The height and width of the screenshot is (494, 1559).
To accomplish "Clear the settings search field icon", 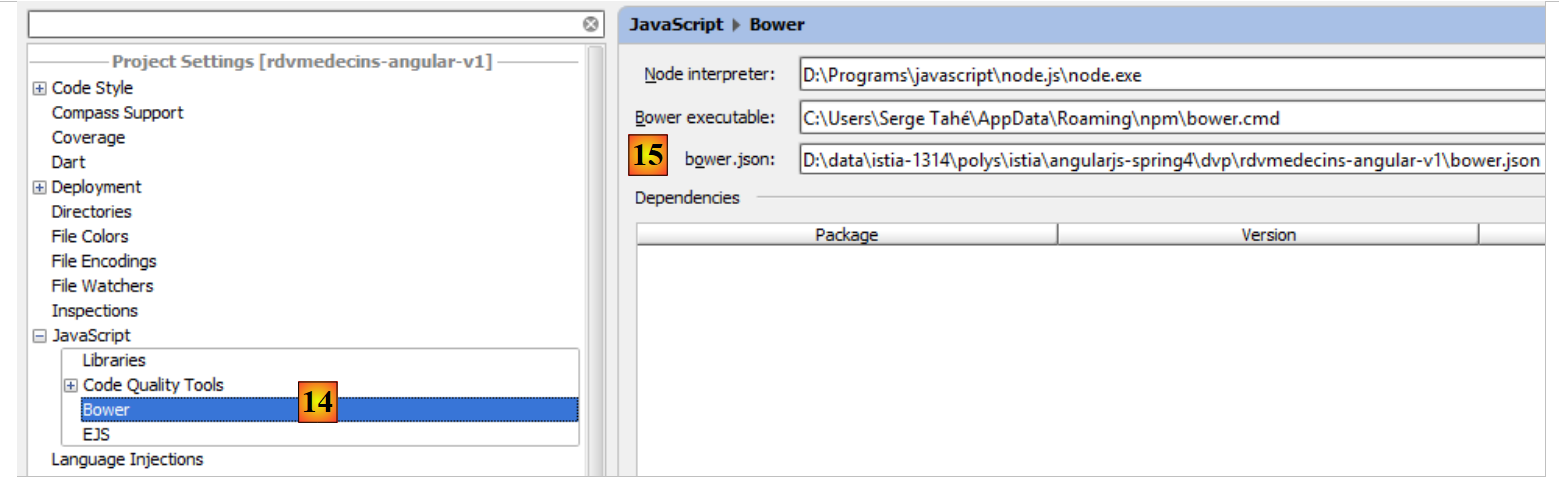I will pos(591,24).
